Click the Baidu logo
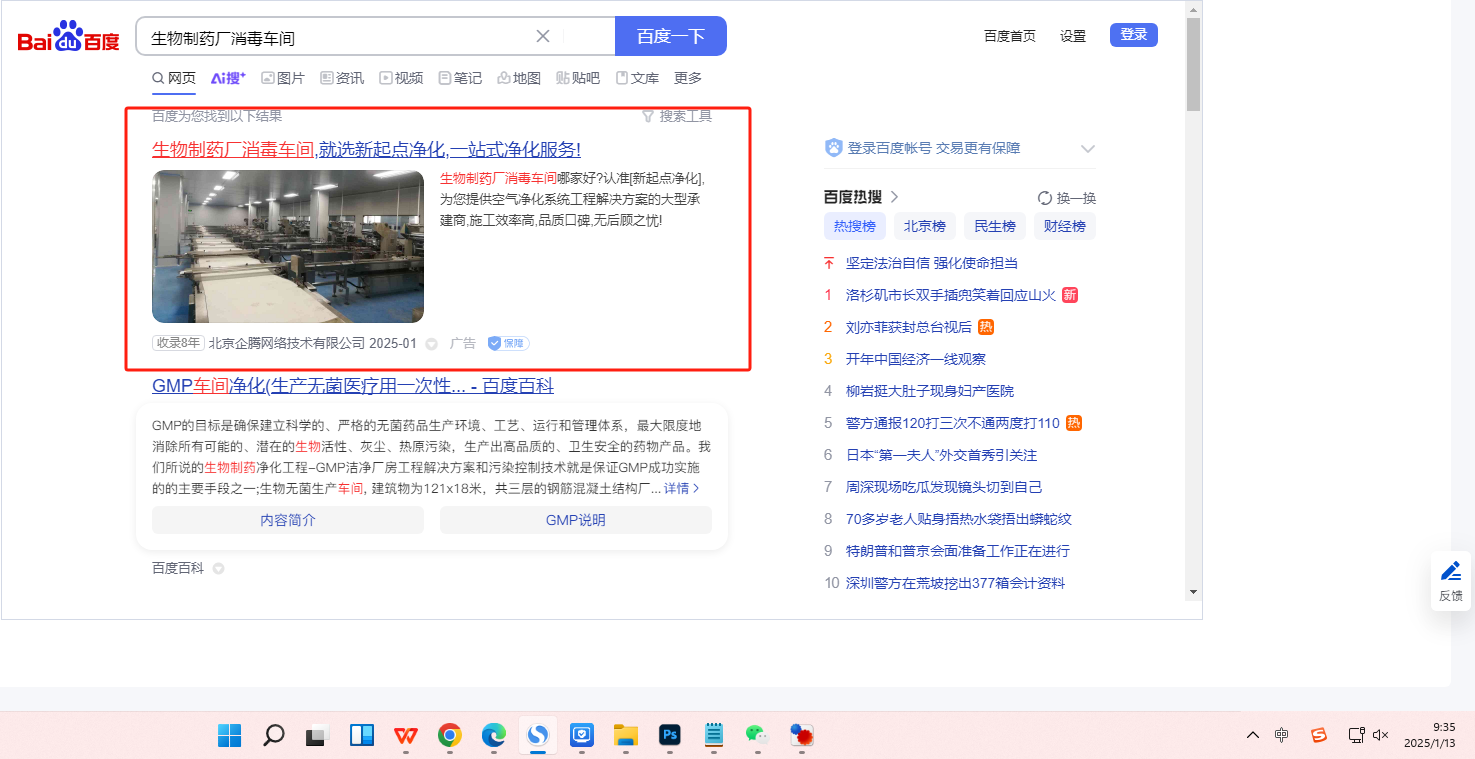The width and height of the screenshot is (1475, 759). (x=68, y=38)
